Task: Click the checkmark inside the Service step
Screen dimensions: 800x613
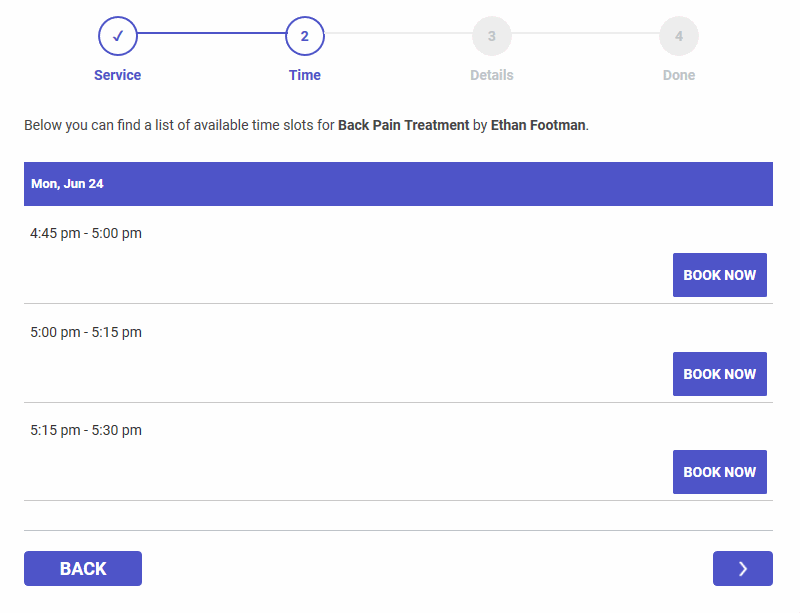Action: (x=118, y=35)
